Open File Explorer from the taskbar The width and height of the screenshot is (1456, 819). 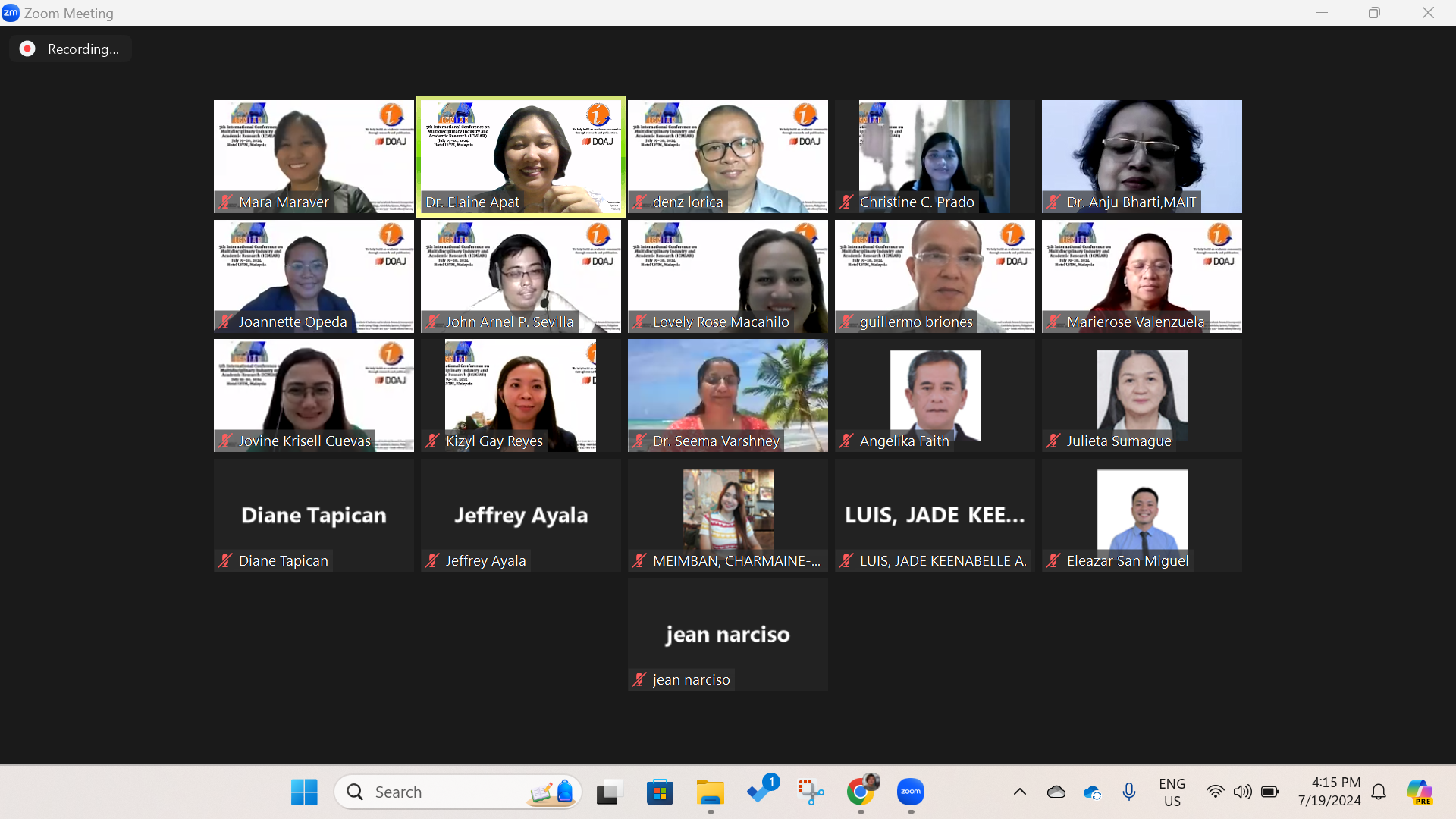coord(711,792)
